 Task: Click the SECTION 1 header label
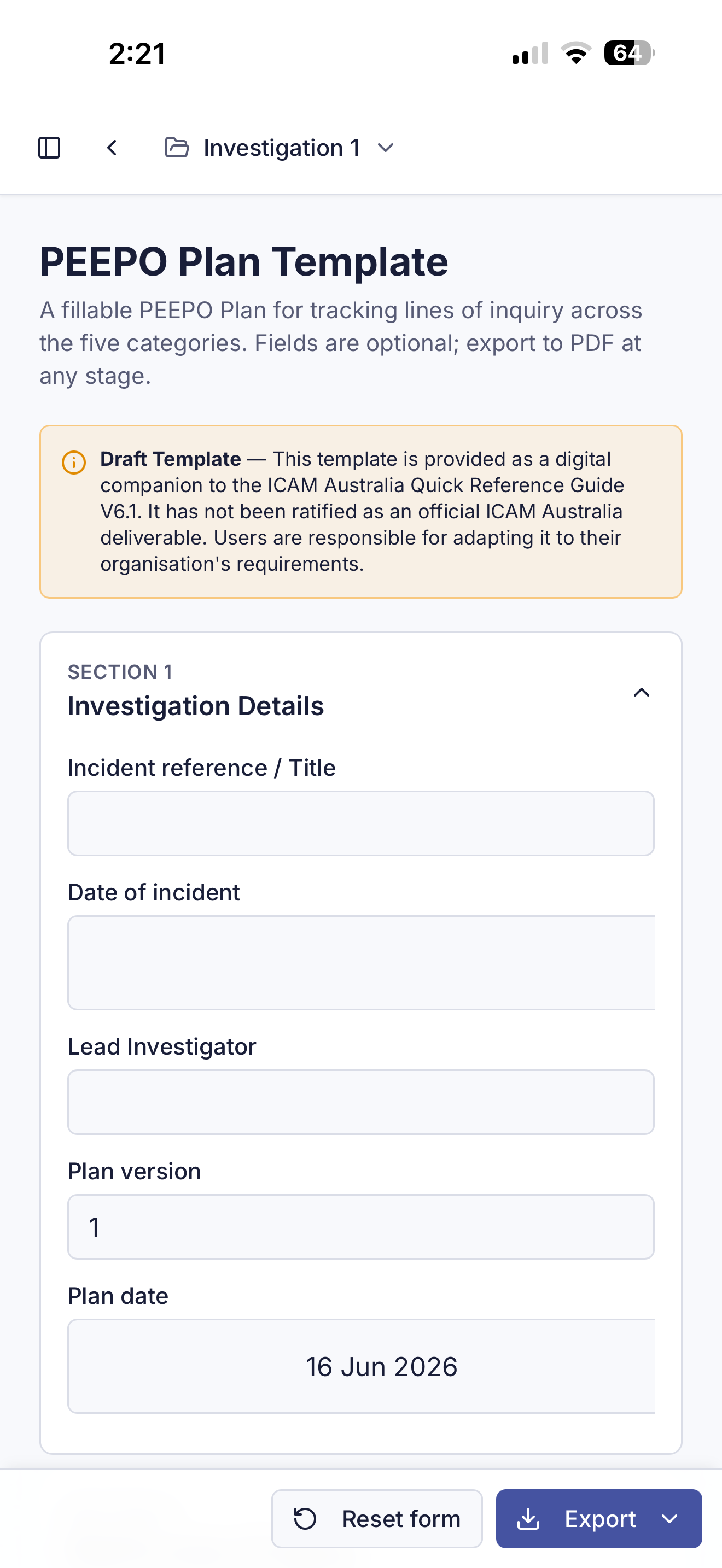click(120, 672)
